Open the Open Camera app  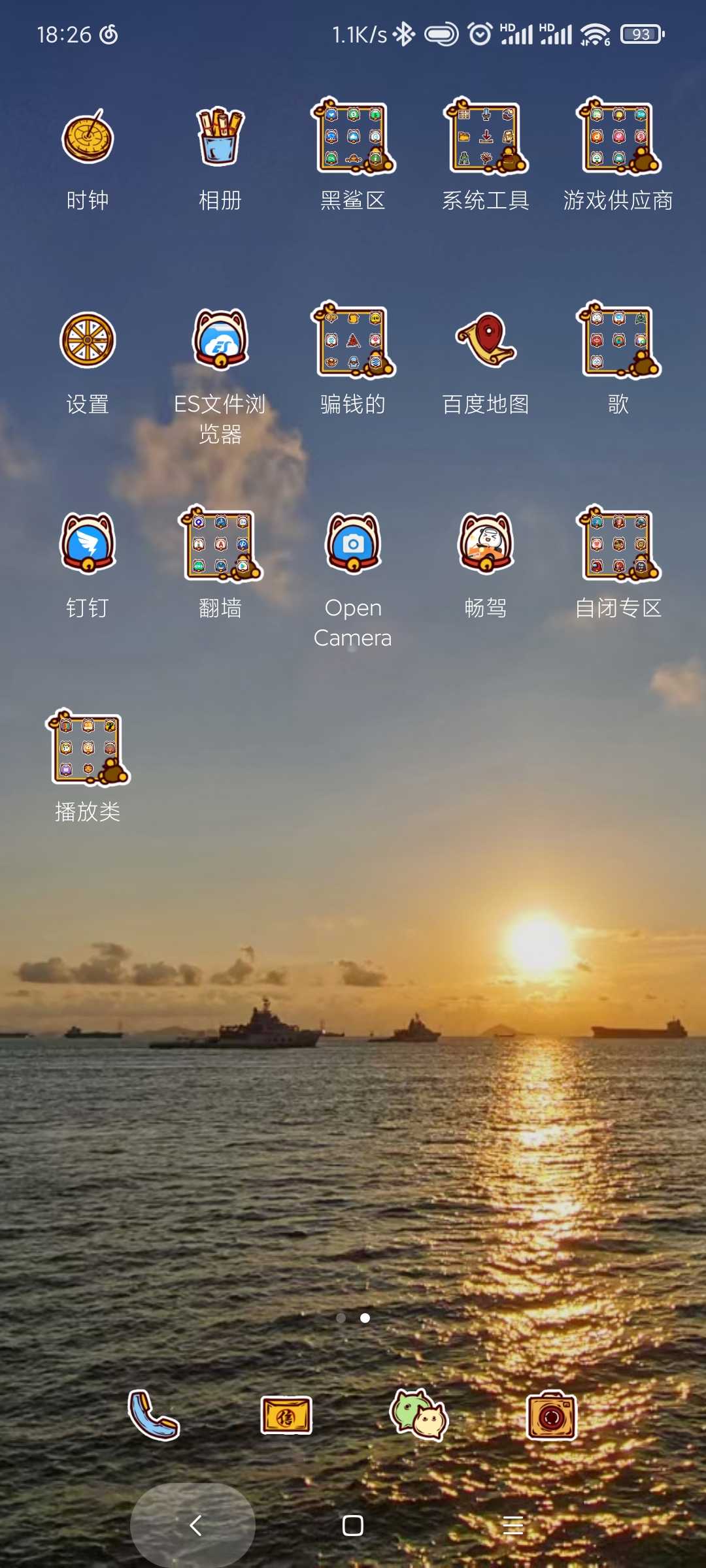point(353,544)
